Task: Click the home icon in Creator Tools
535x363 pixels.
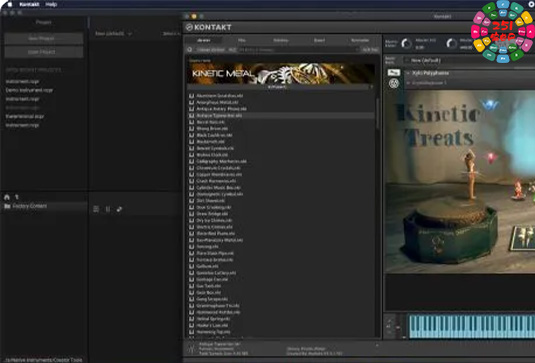Action: pos(6,197)
